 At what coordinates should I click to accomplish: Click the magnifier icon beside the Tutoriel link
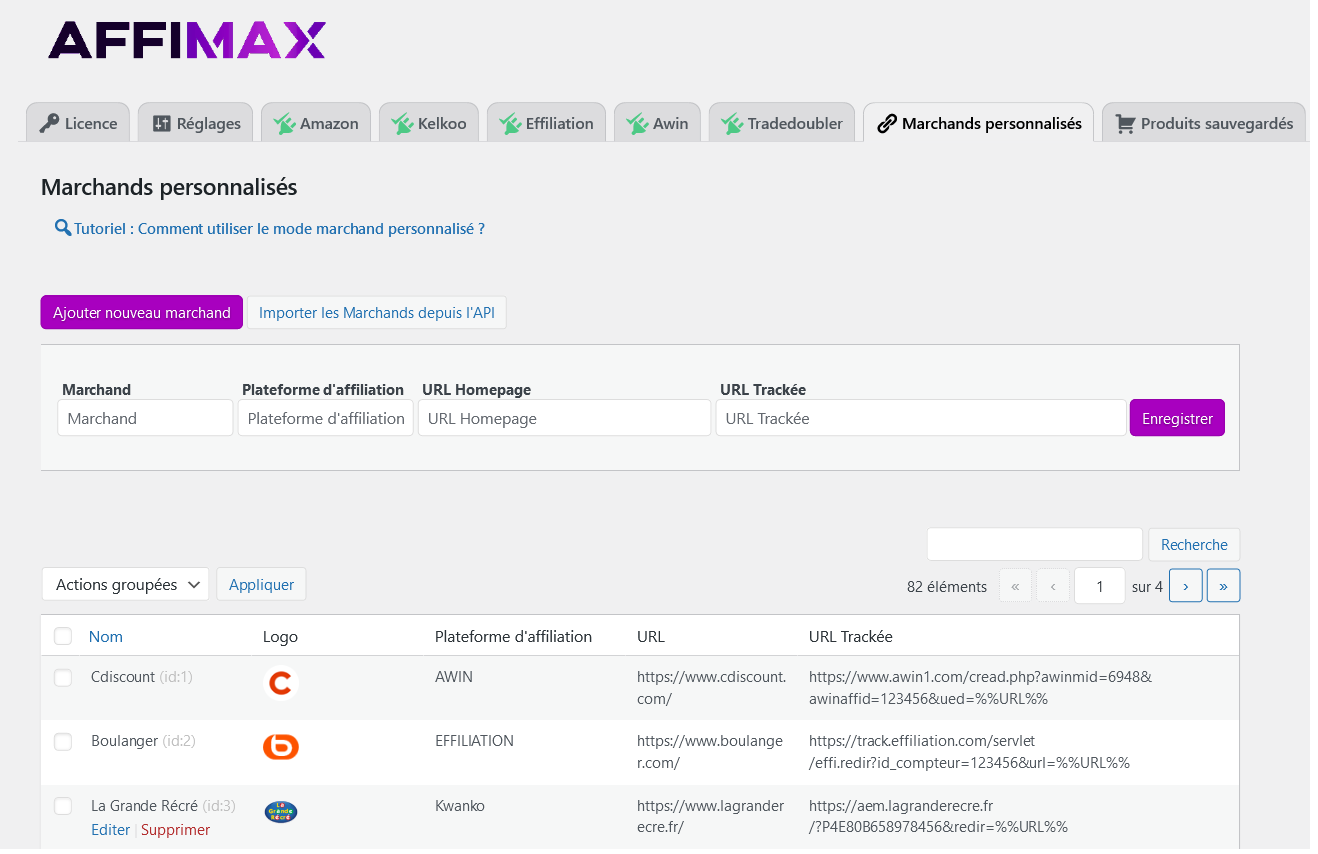tap(63, 228)
